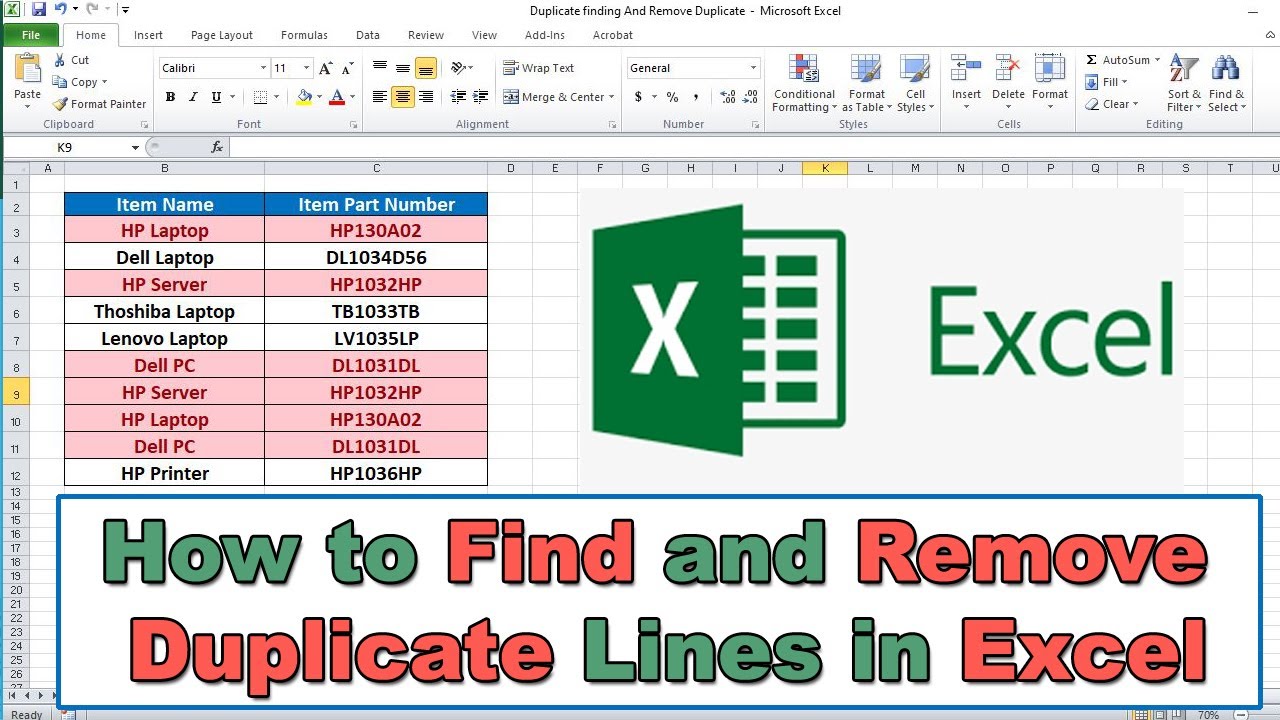Viewport: 1280px width, 720px height.
Task: Activate the Format Painter brush
Action: tap(100, 104)
